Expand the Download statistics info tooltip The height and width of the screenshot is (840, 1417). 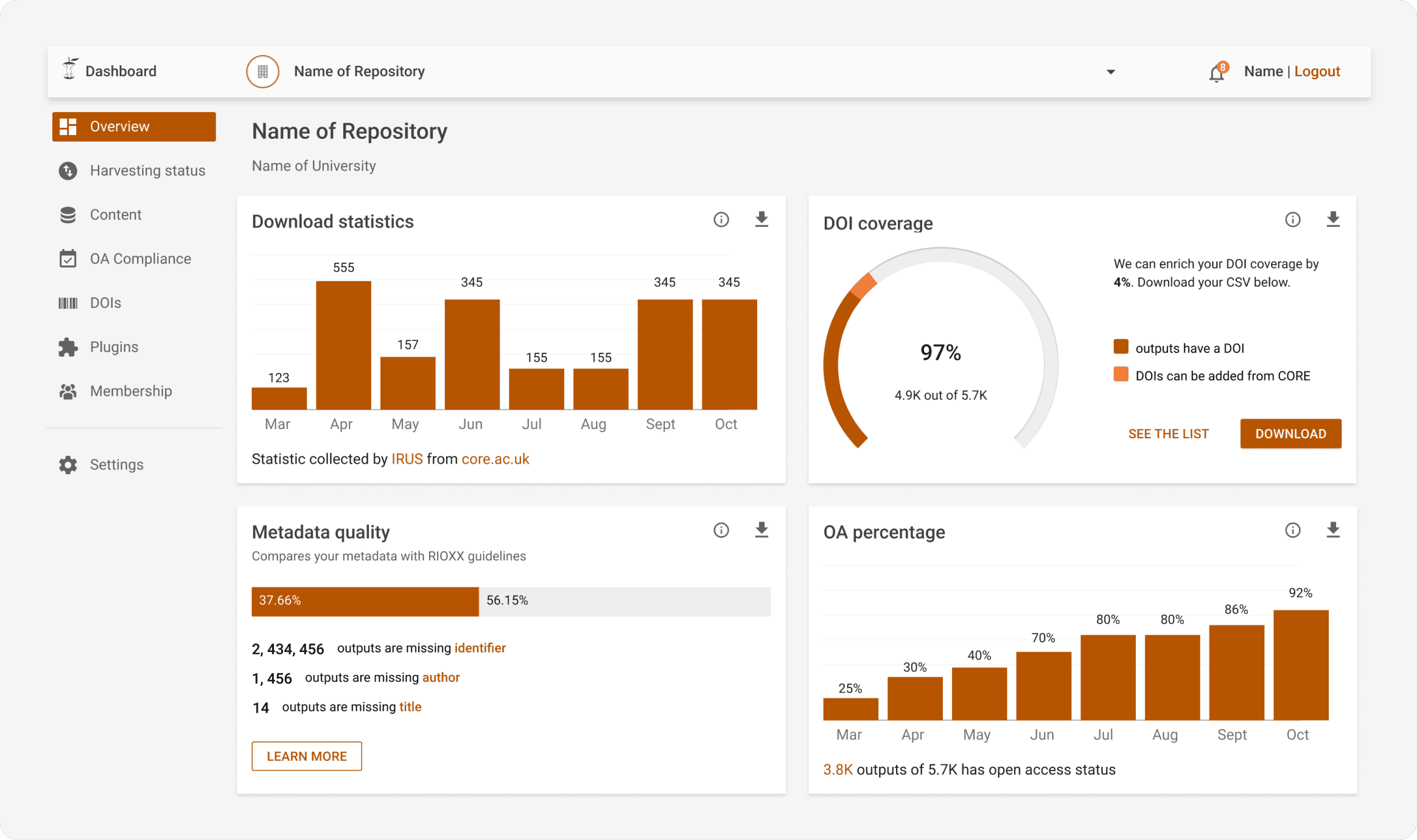(721, 221)
